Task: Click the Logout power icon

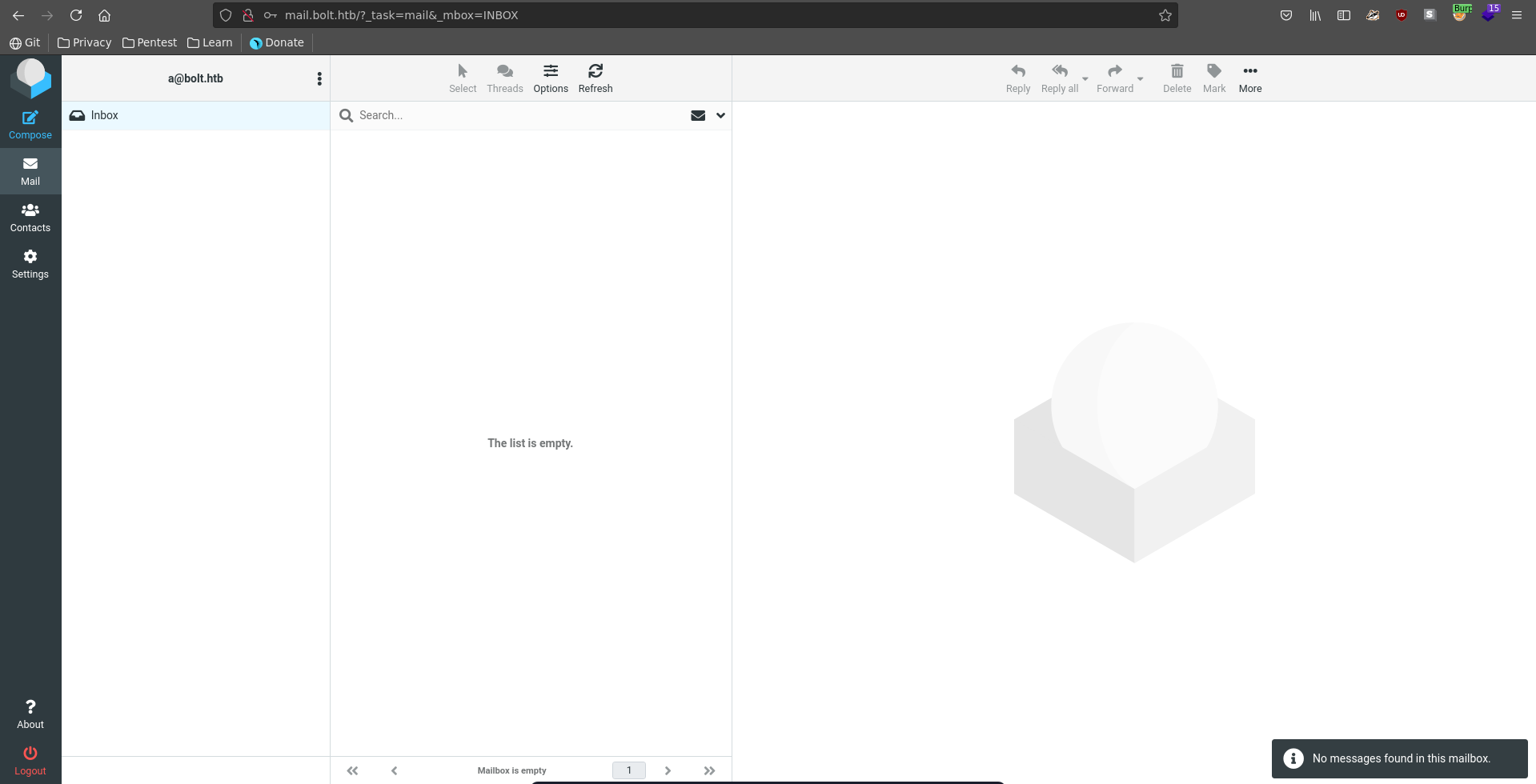Action: 30,754
